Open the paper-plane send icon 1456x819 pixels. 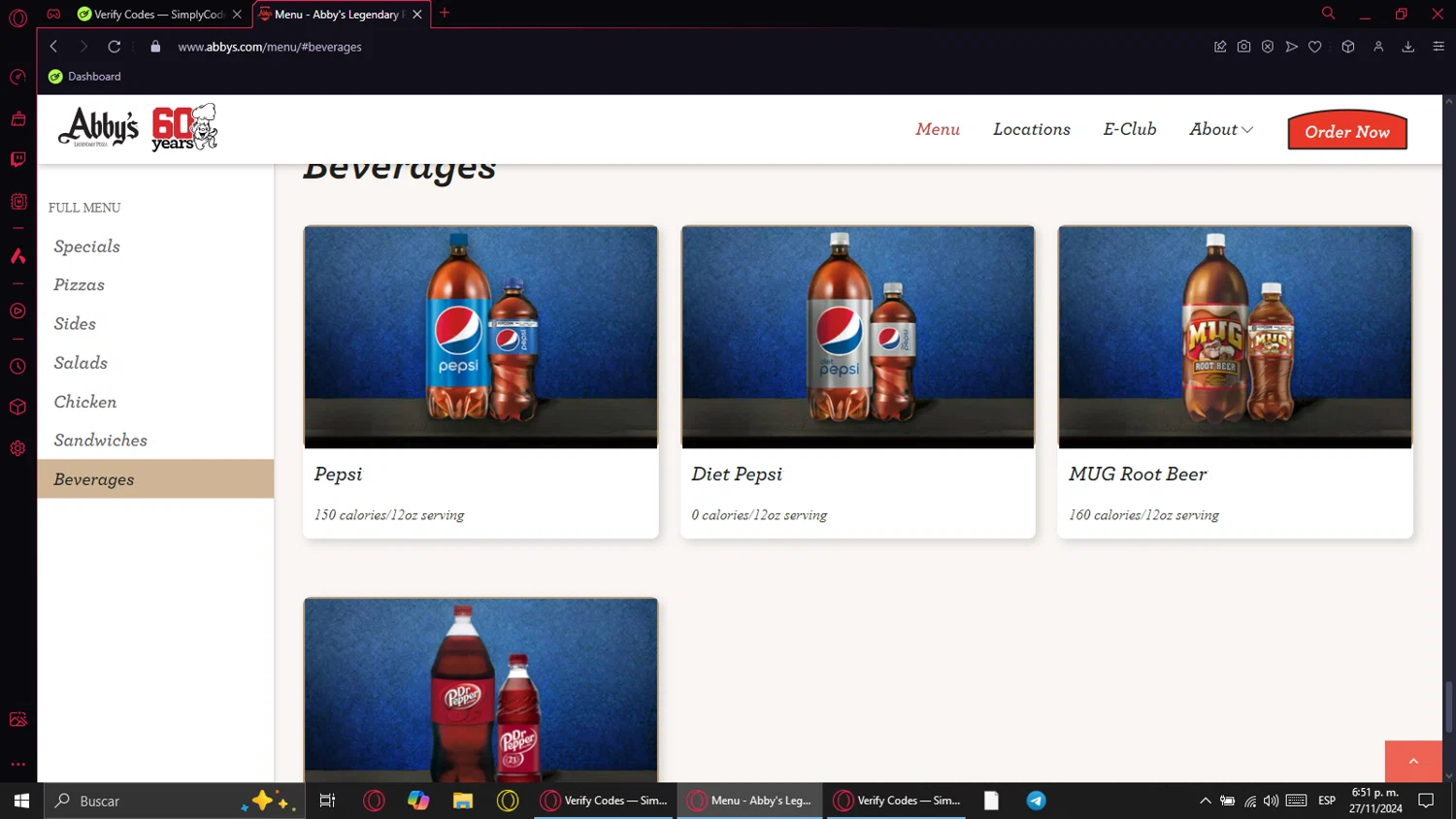tap(1291, 47)
